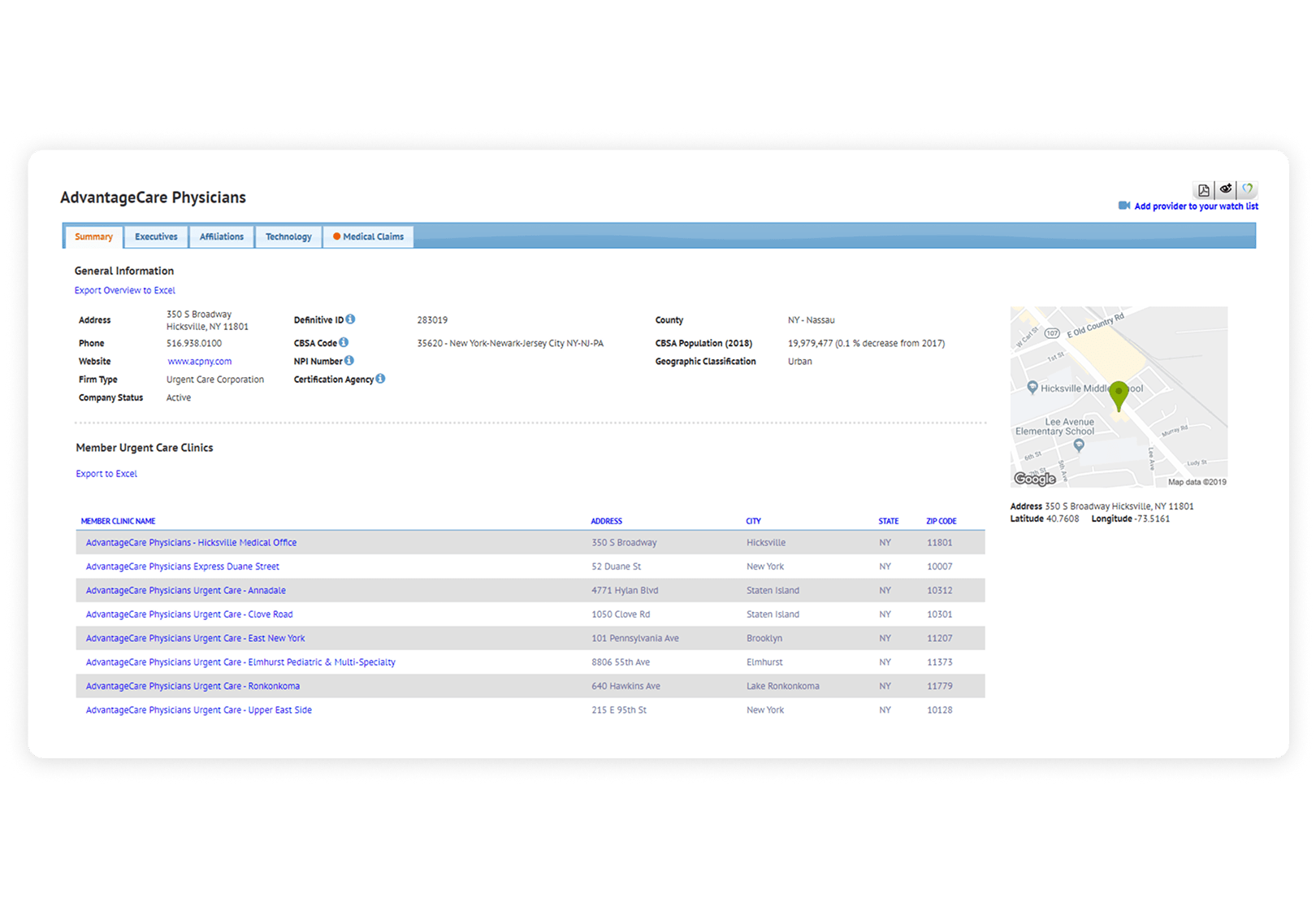Click the Google logo on the map
This screenshot has width=1316, height=907.
point(1034,479)
